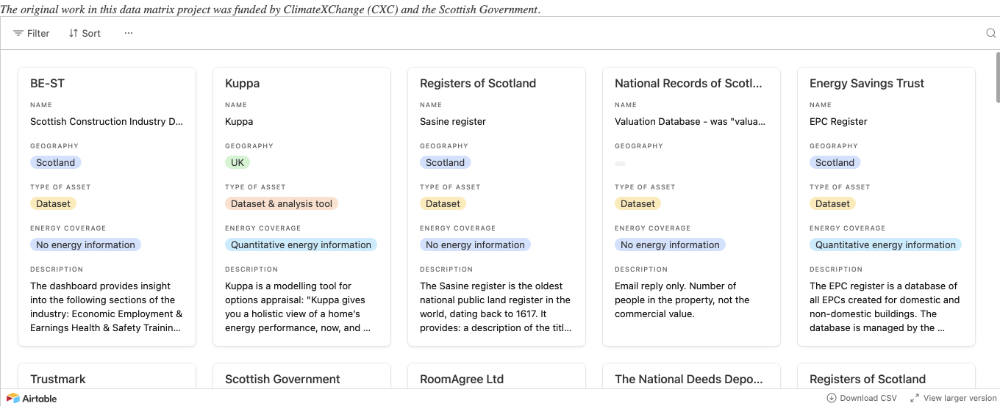Click the UK geography tag on Kuppa
The width and height of the screenshot is (1000, 406).
click(x=238, y=162)
